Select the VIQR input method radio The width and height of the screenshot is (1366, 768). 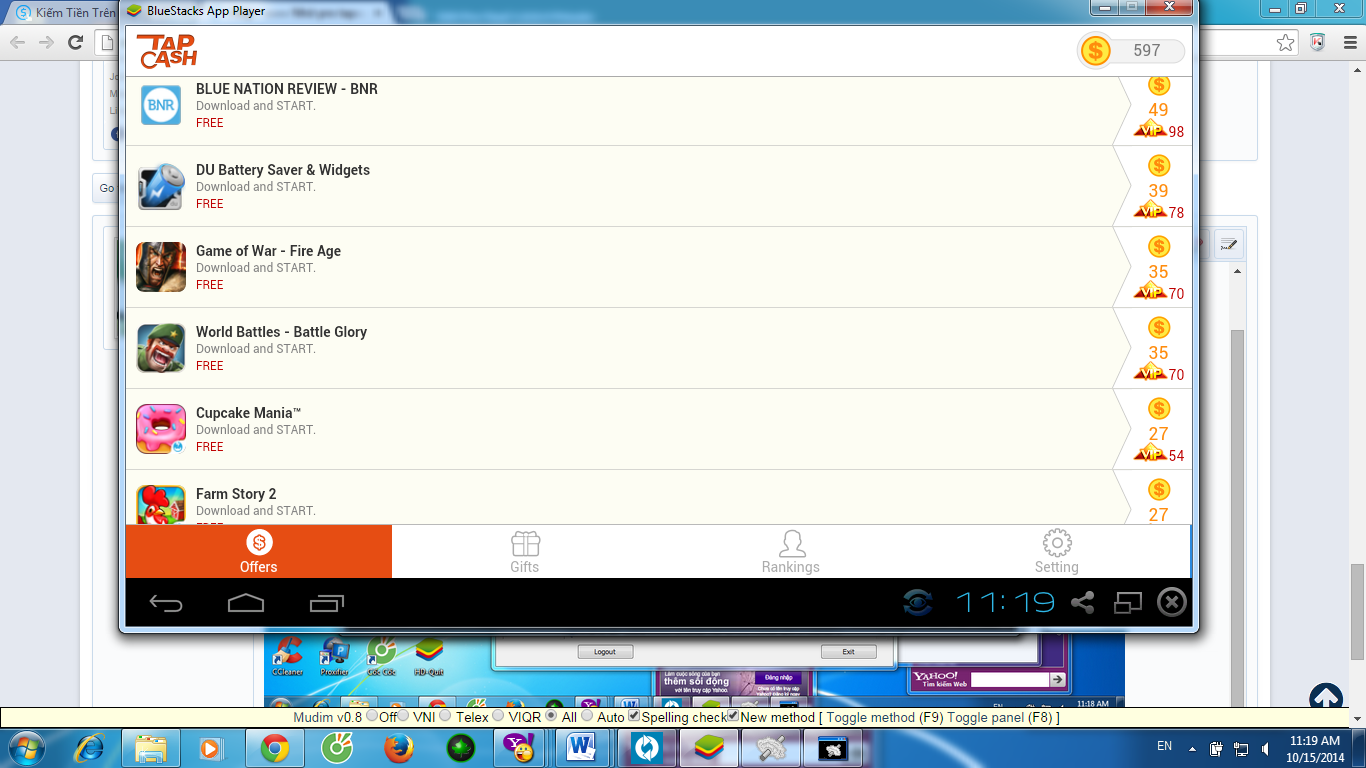pyautogui.click(x=498, y=716)
